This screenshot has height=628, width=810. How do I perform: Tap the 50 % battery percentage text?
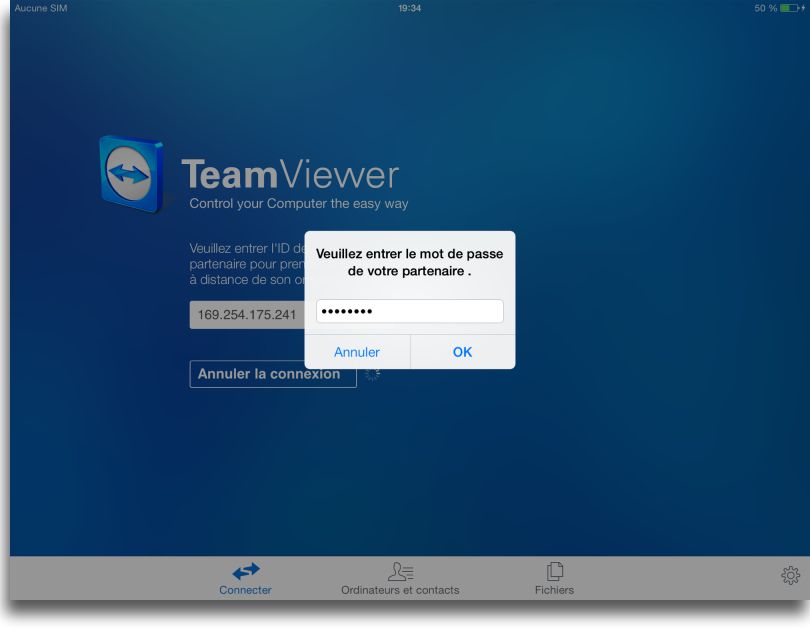[x=766, y=8]
